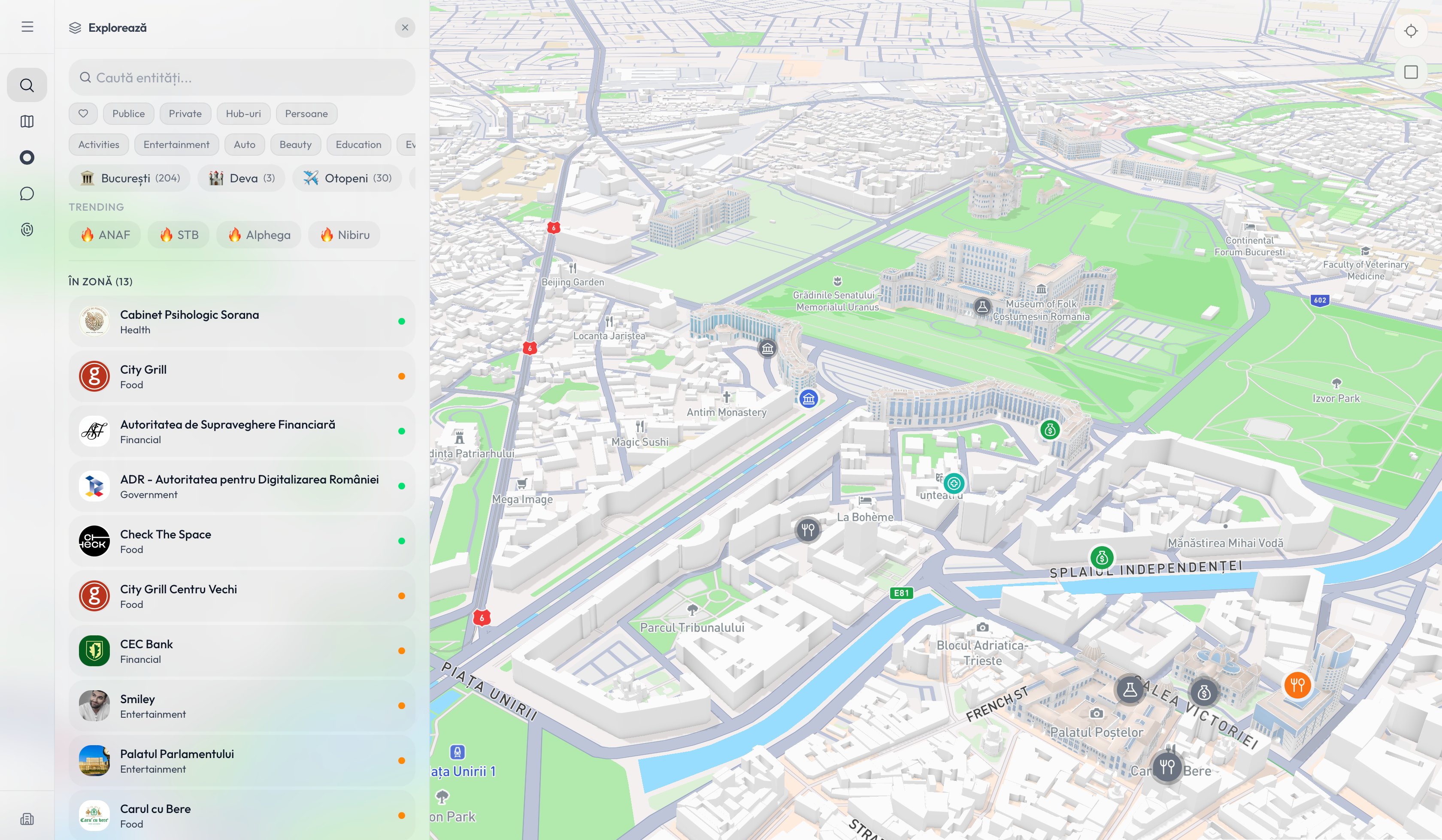Click the Parcul Tribunalului map label

click(692, 627)
